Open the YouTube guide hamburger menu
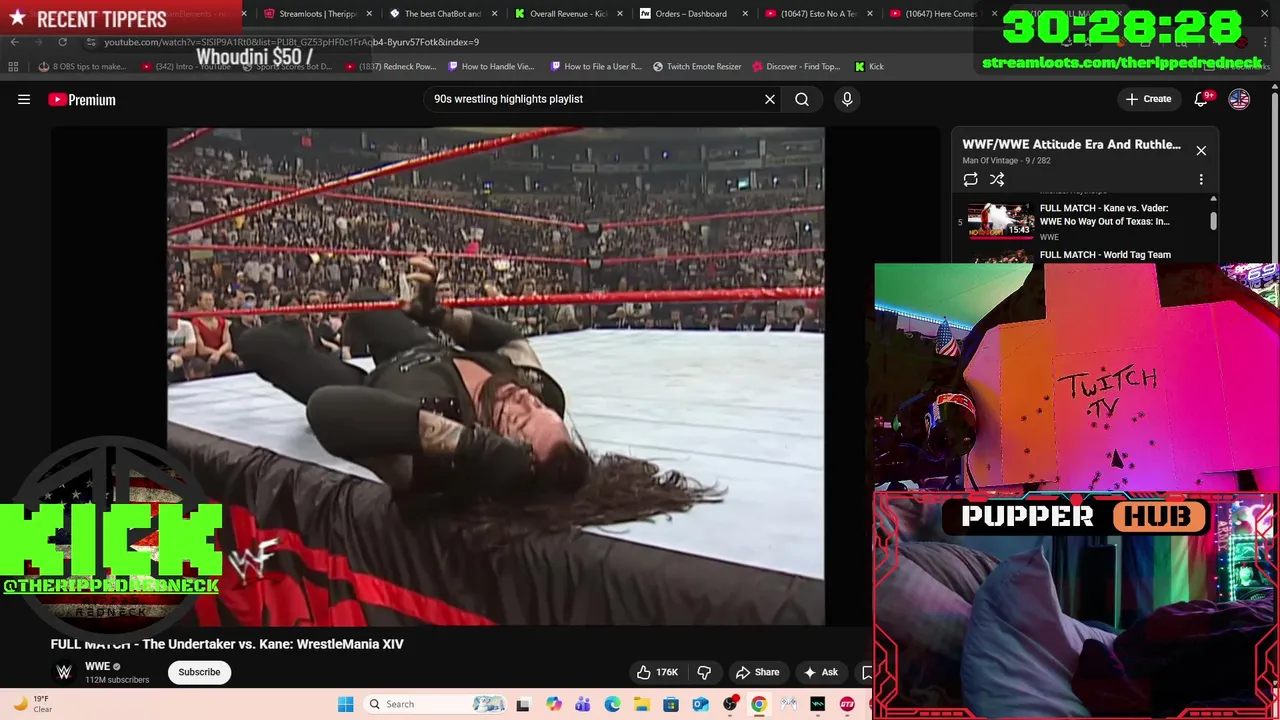 (24, 99)
